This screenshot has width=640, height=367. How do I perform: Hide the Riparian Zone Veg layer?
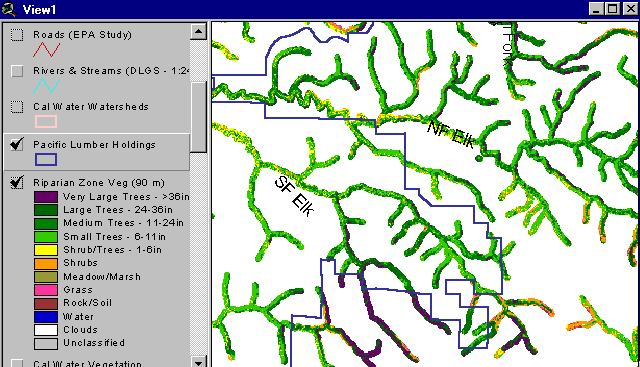pos(17,182)
